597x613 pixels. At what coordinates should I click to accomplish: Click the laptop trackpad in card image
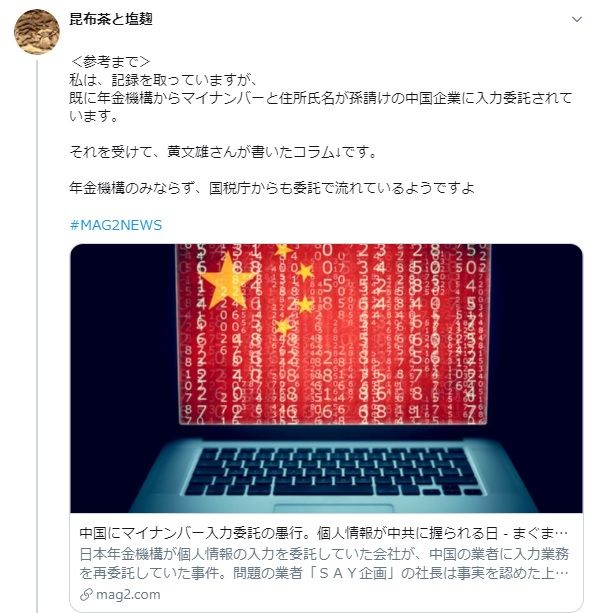333,508
